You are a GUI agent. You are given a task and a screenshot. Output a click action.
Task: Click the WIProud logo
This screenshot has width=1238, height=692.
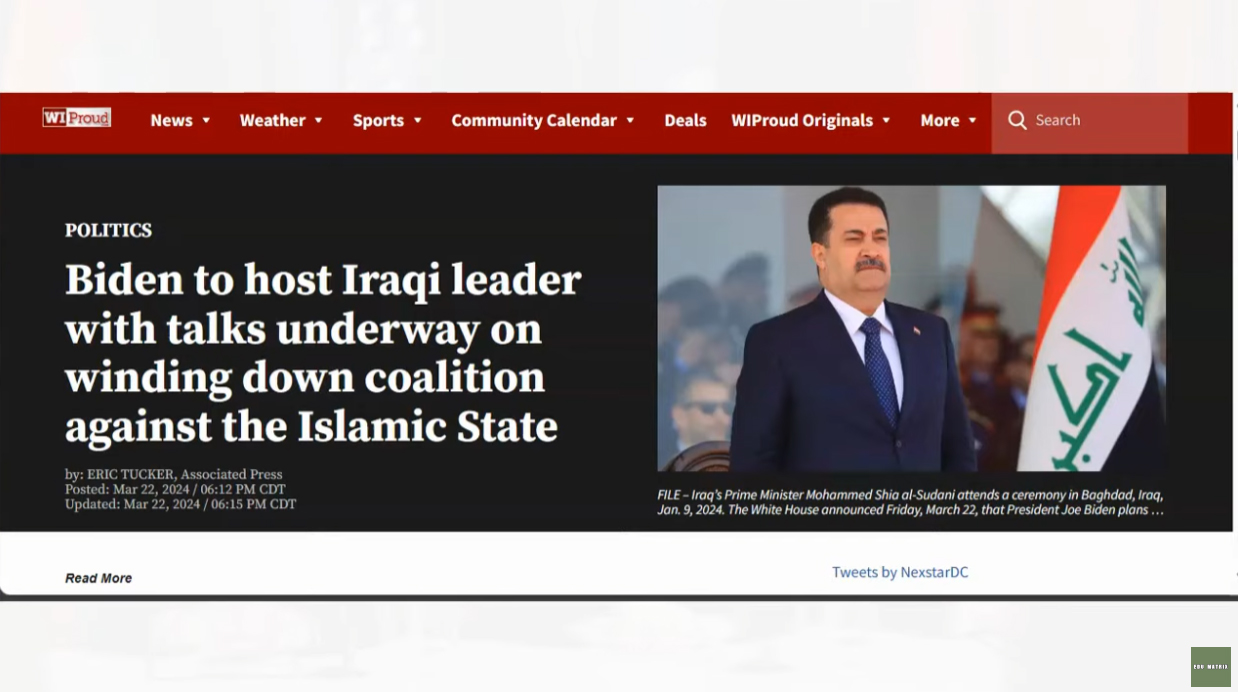point(76,117)
